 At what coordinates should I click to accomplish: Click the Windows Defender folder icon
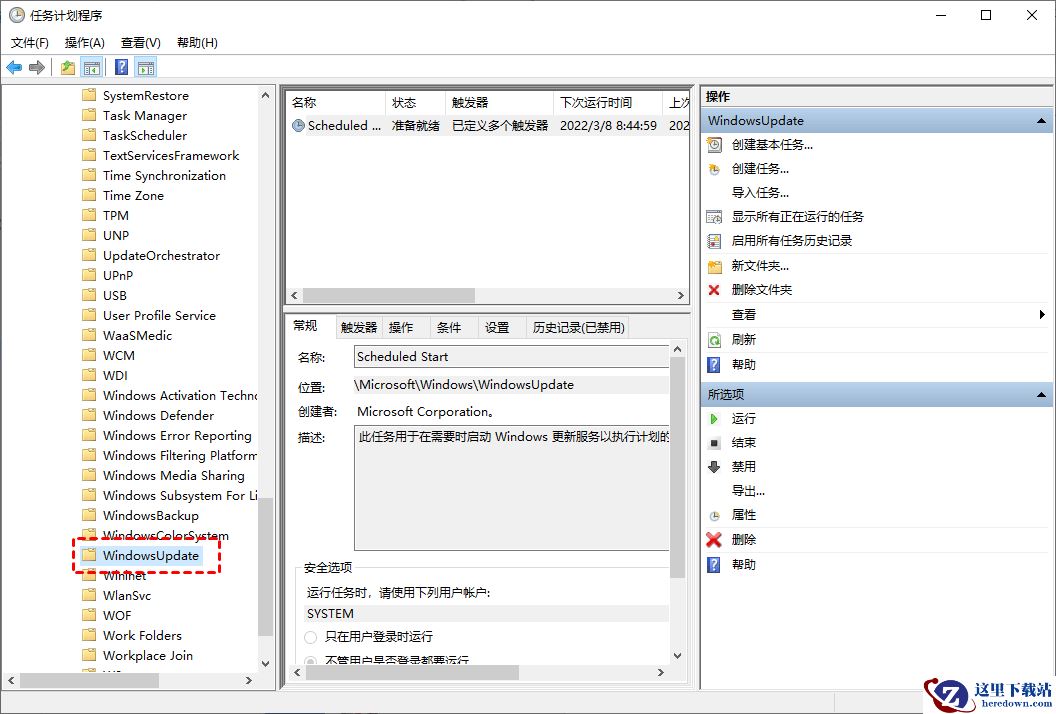(x=89, y=416)
